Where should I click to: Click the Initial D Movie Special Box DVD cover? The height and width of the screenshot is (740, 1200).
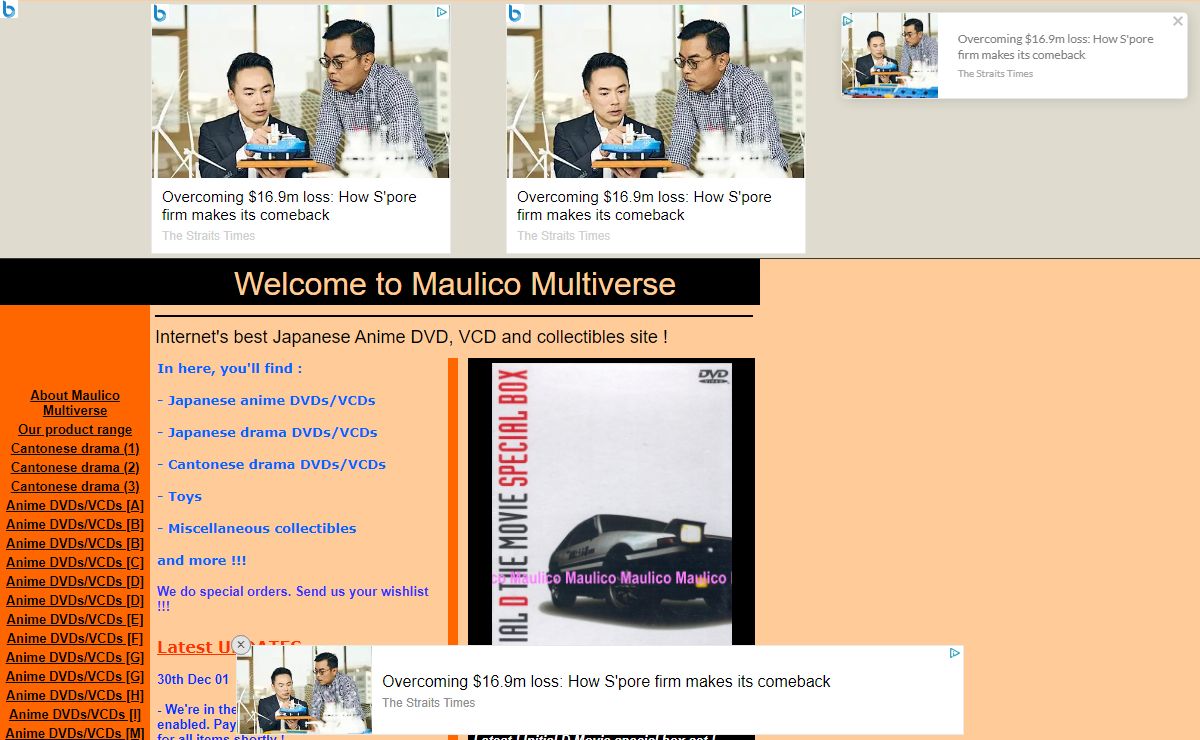tap(612, 504)
